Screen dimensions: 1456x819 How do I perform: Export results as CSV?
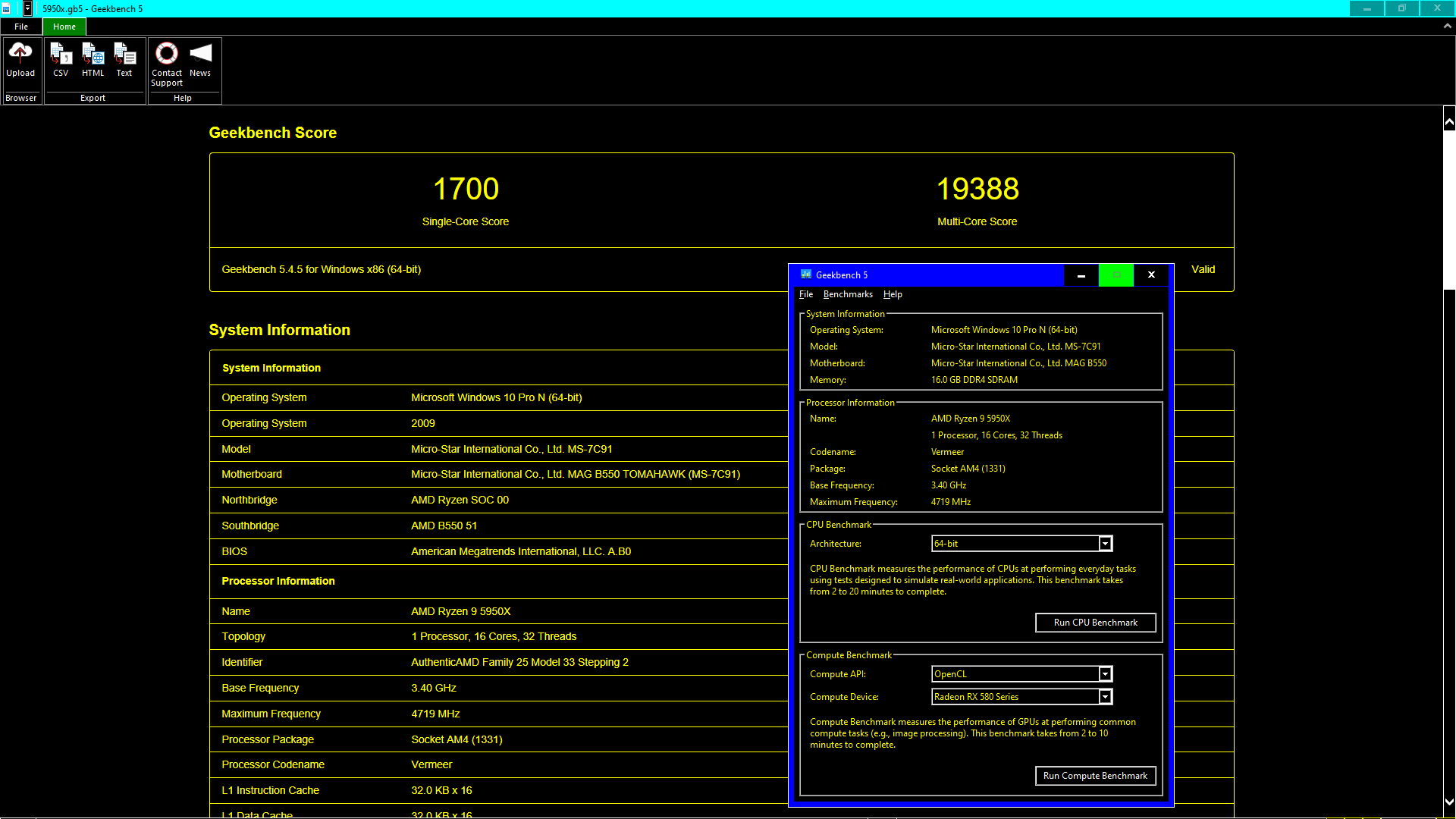(x=61, y=60)
